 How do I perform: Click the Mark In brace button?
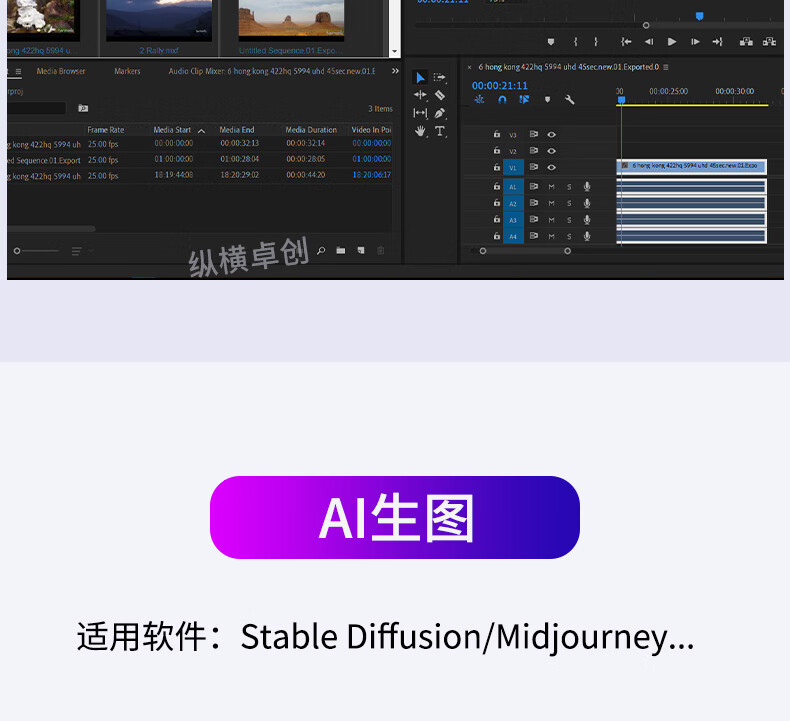(x=575, y=42)
